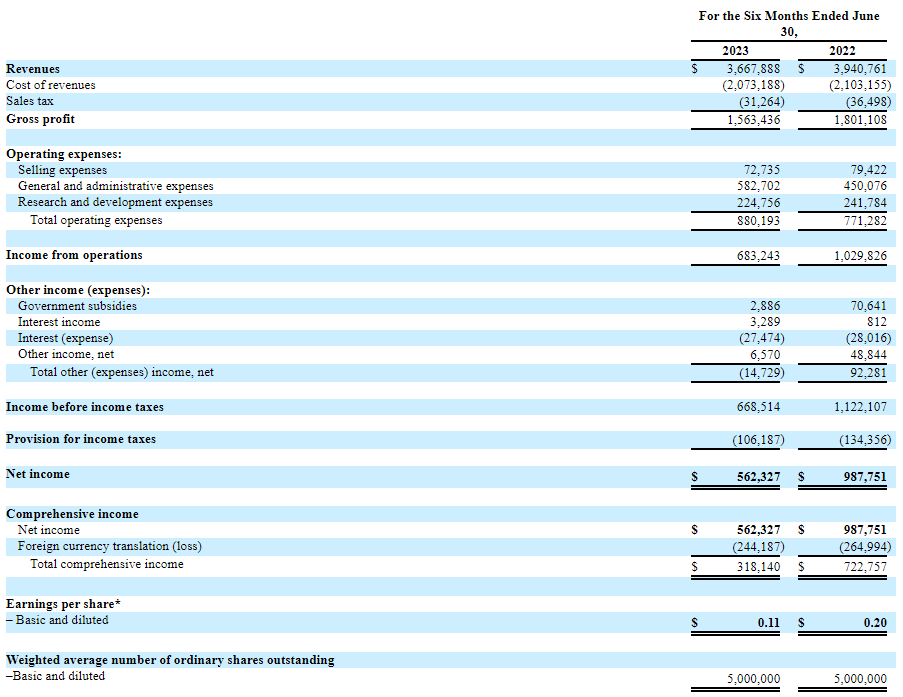Viewport: 903px width, 697px height.
Task: Click the 2022 column header
Action: (x=842, y=51)
